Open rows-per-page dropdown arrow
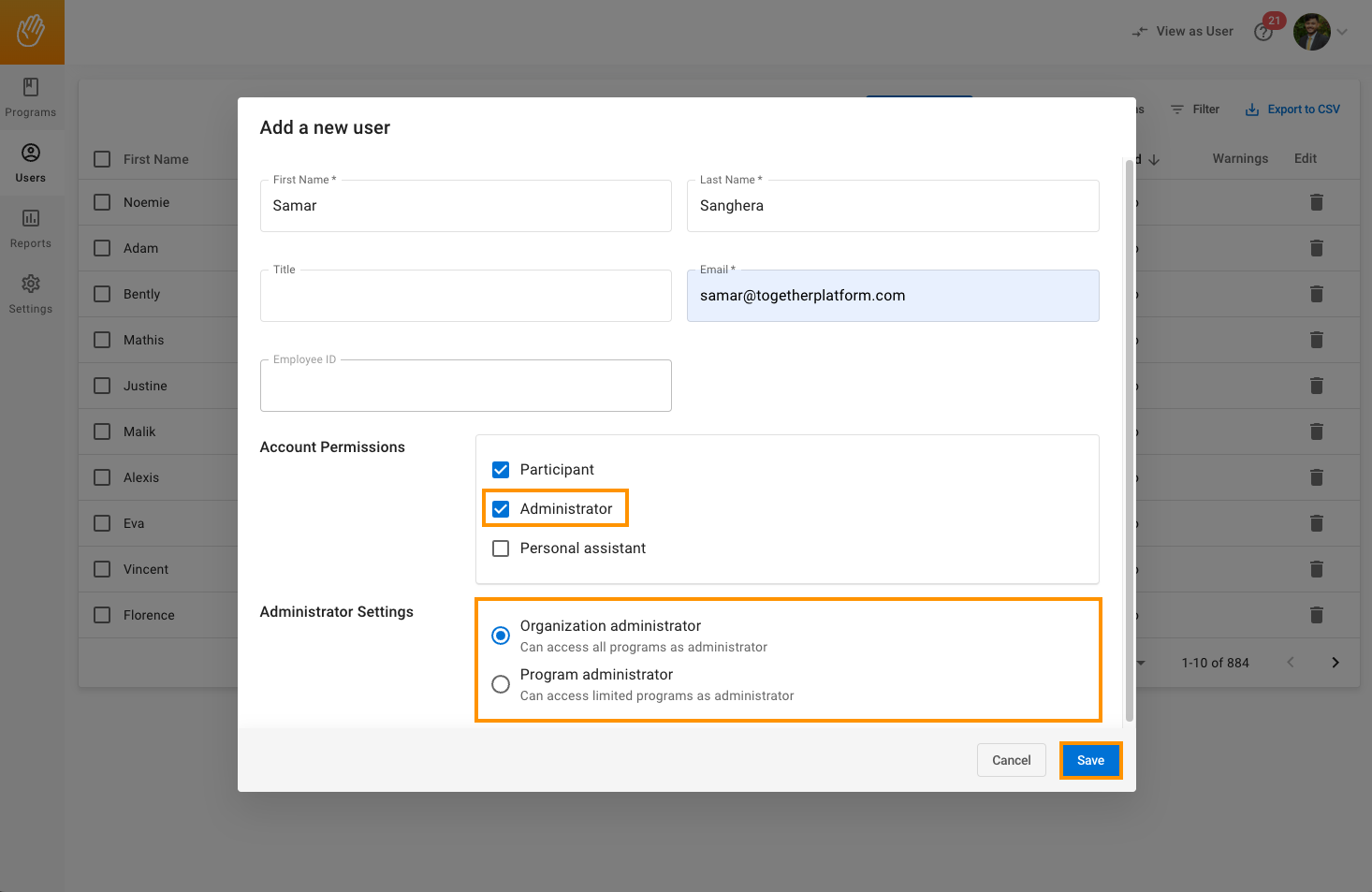The width and height of the screenshot is (1372, 892). tap(1141, 663)
